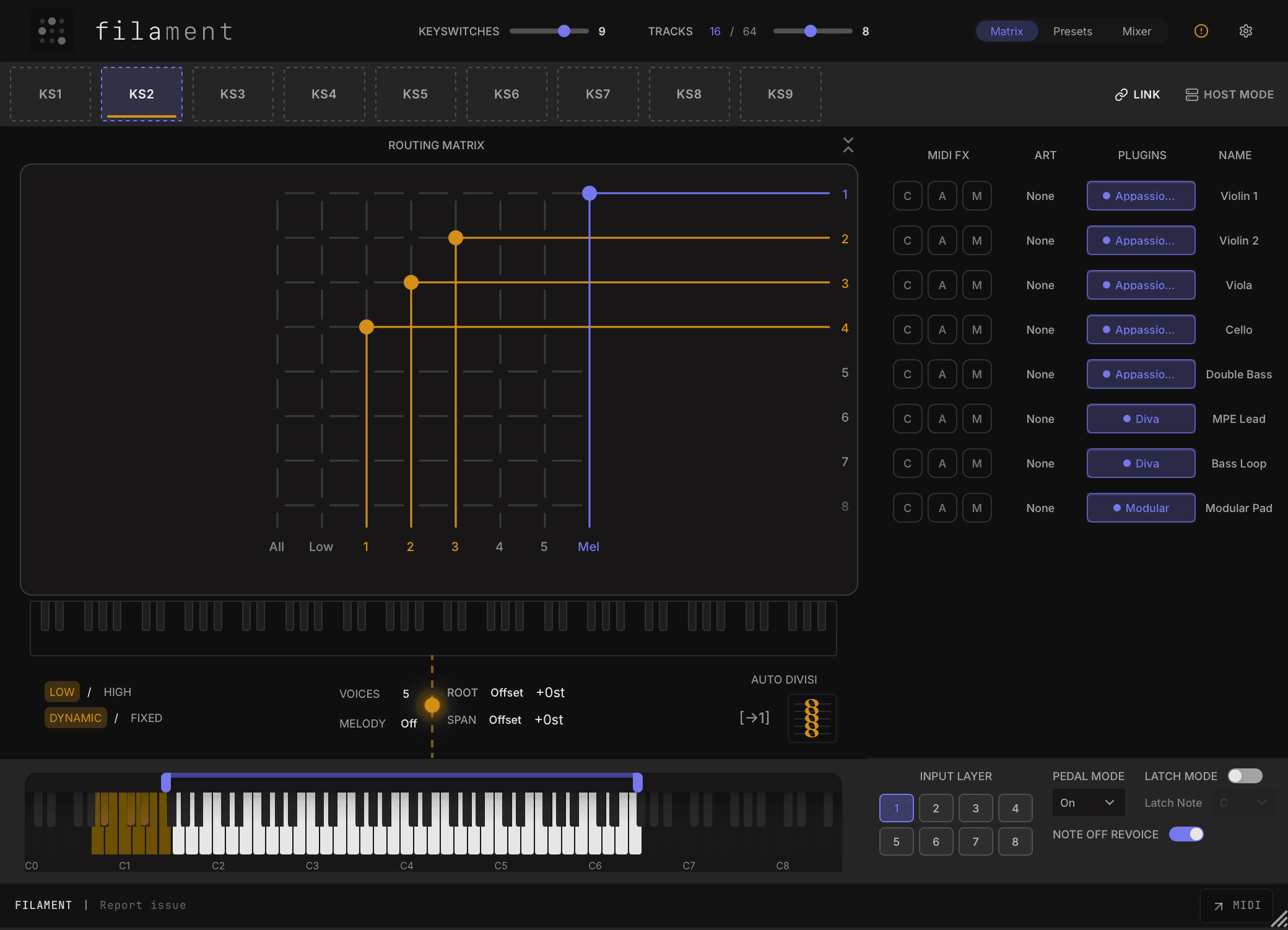Open the Latch Note dropdown
1288x930 pixels.
(x=1243, y=802)
